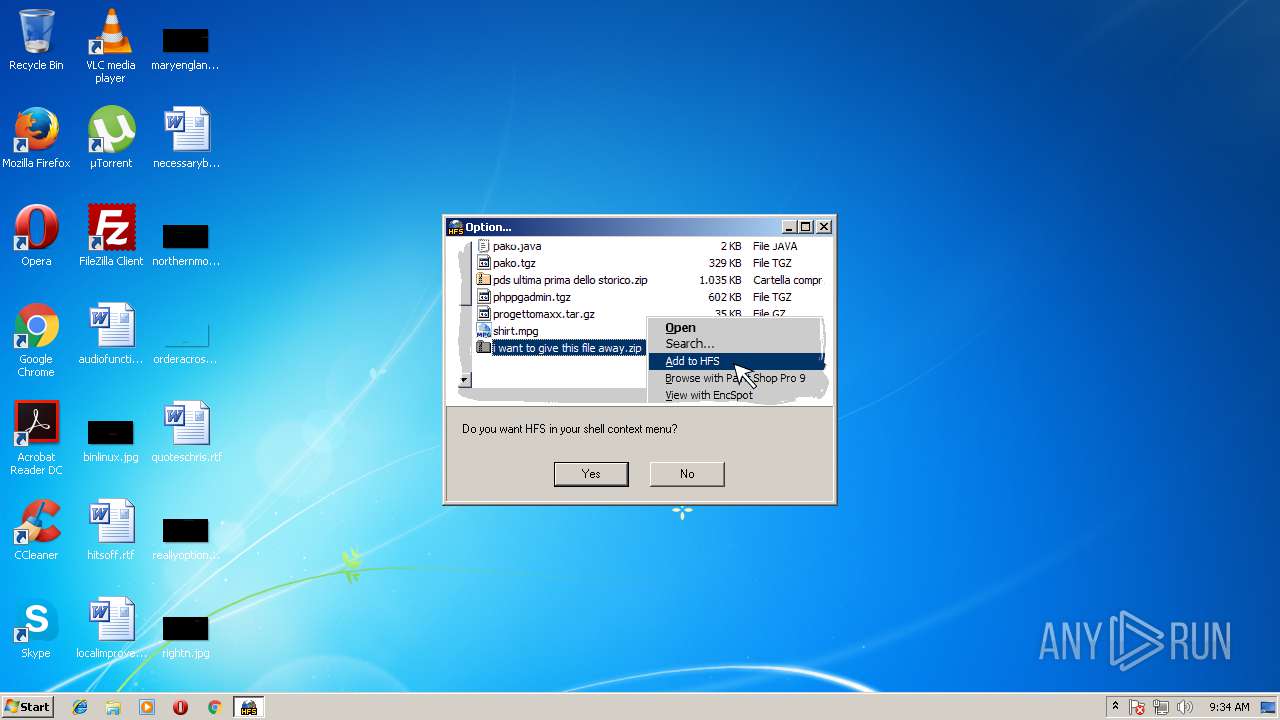Launch µTorrent from the desktop
Image resolution: width=1280 pixels, height=720 pixels.
[110, 137]
